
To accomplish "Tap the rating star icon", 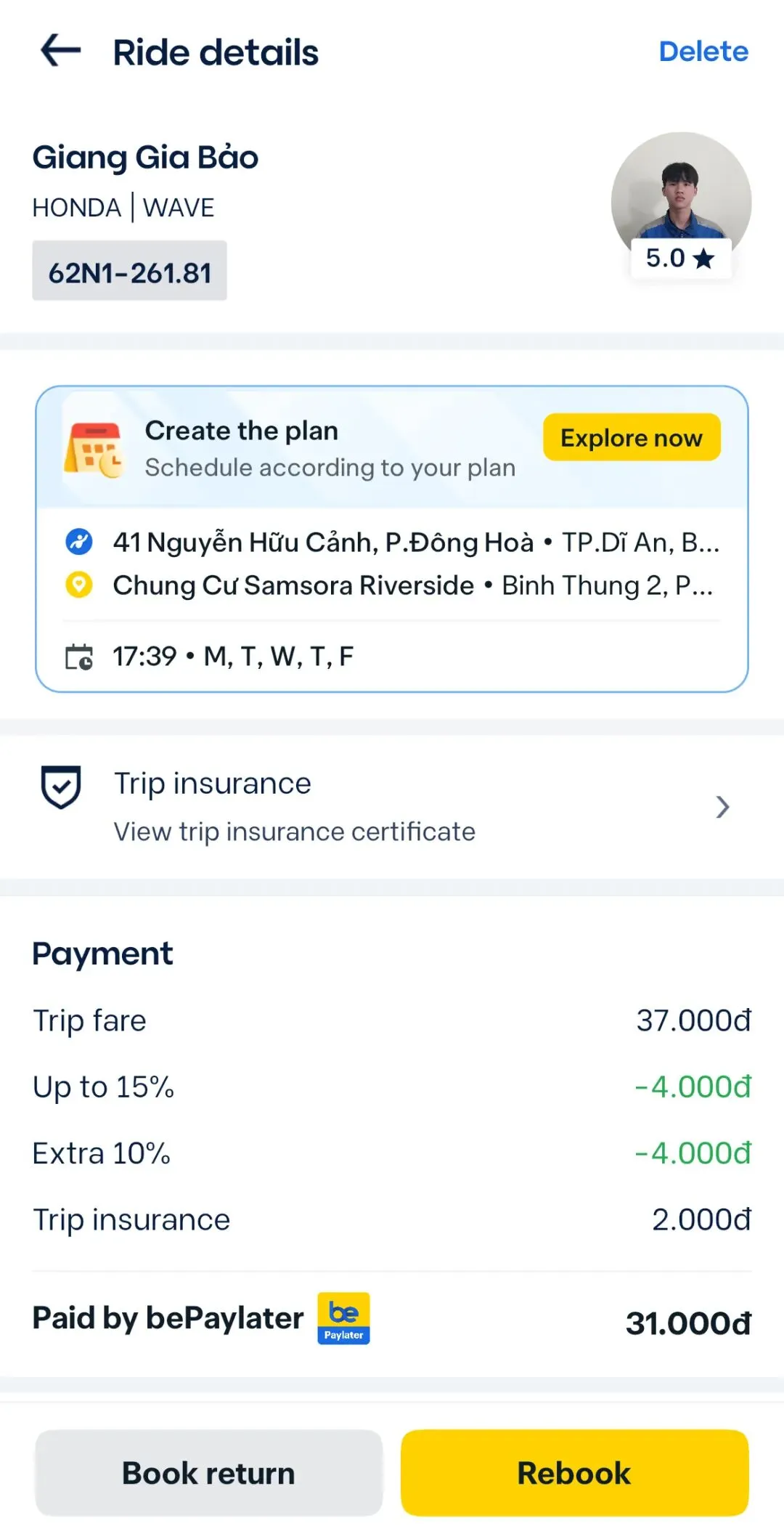I will 703,259.
